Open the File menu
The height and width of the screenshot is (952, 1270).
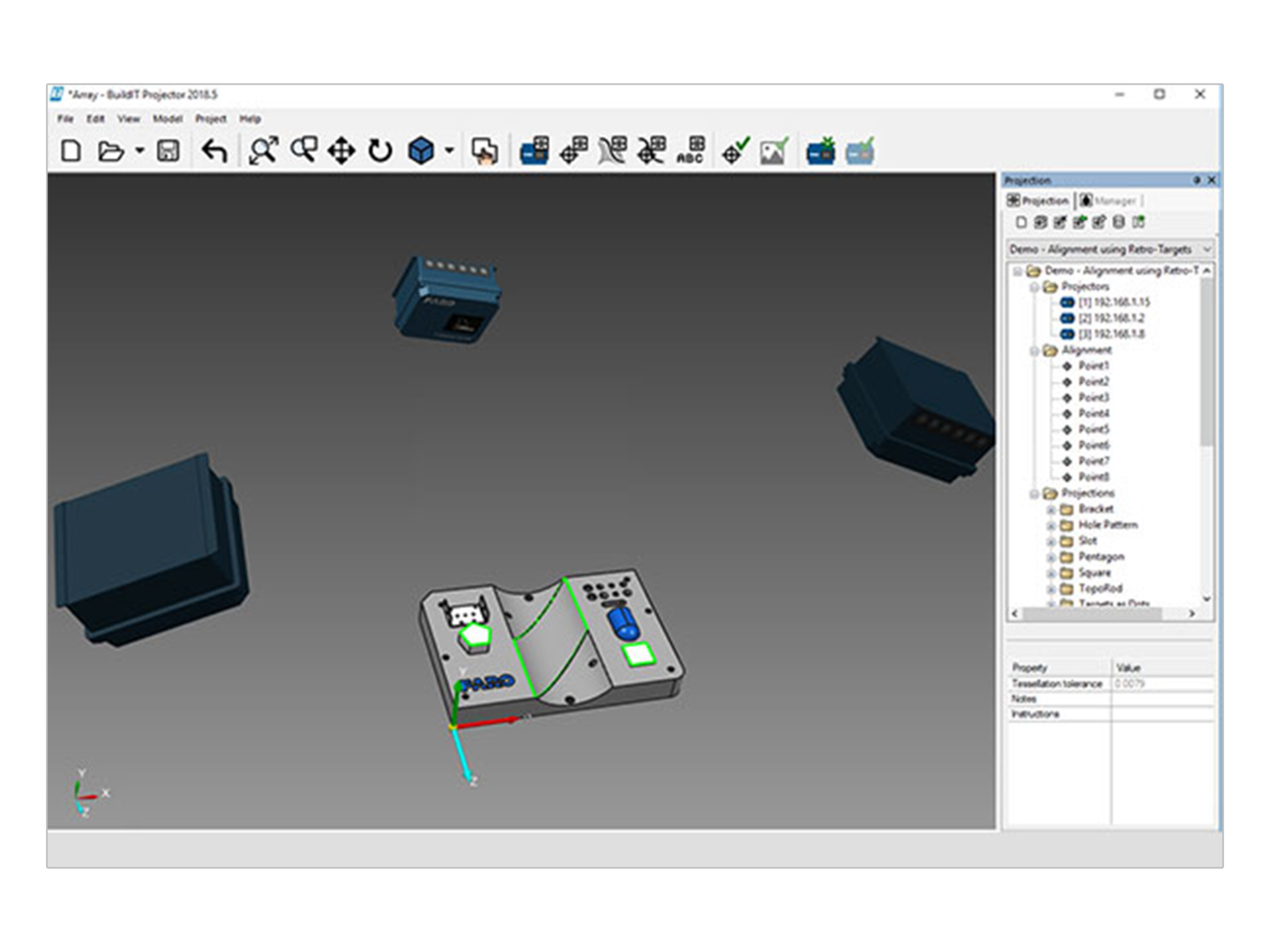click(65, 118)
